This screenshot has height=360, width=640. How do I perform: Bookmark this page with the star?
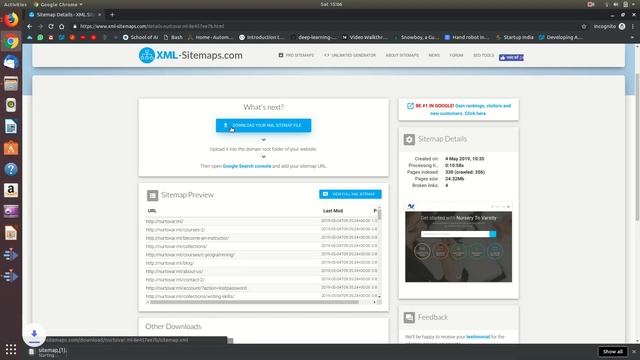(584, 26)
